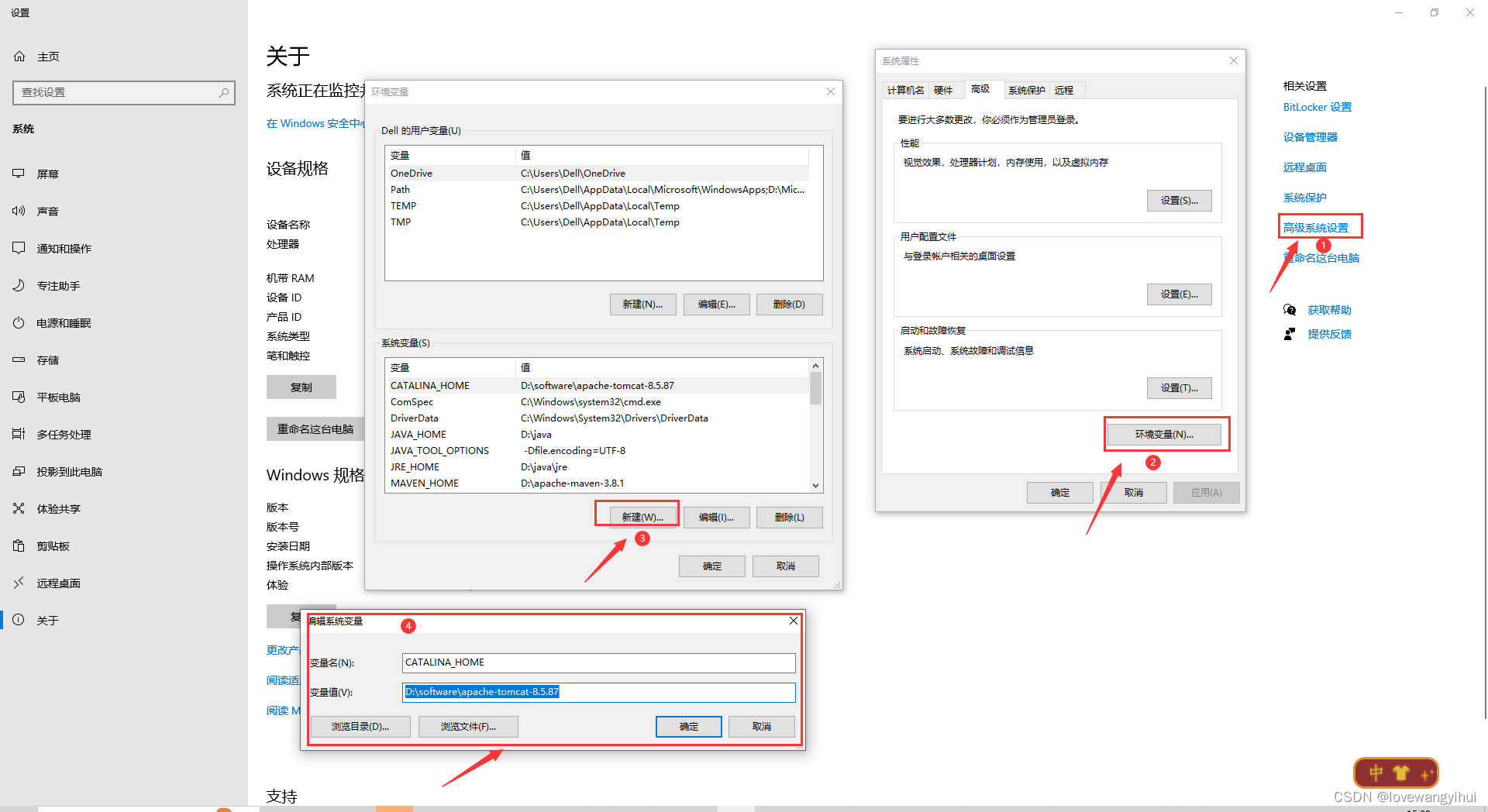Image resolution: width=1488 pixels, height=812 pixels.
Task: Open Remote Desktop (远程桌面) sidebar icon
Action: (x=19, y=583)
